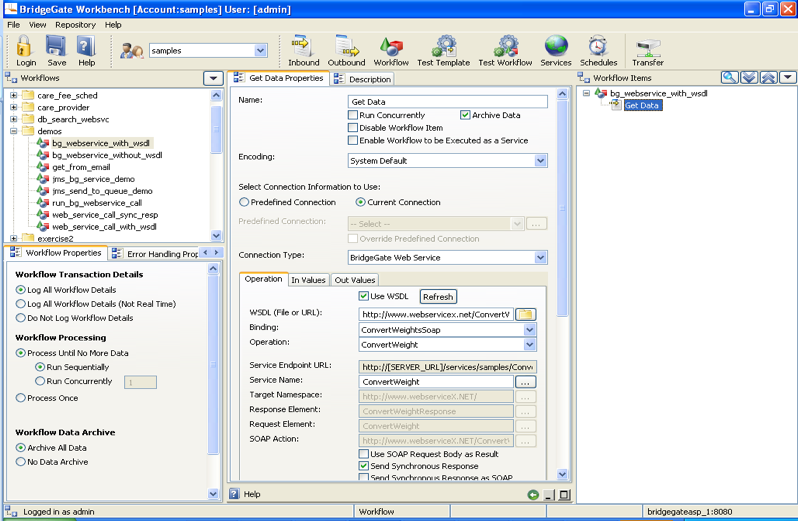Switch to the In Values tab
The width and height of the screenshot is (798, 521).
[x=308, y=280]
